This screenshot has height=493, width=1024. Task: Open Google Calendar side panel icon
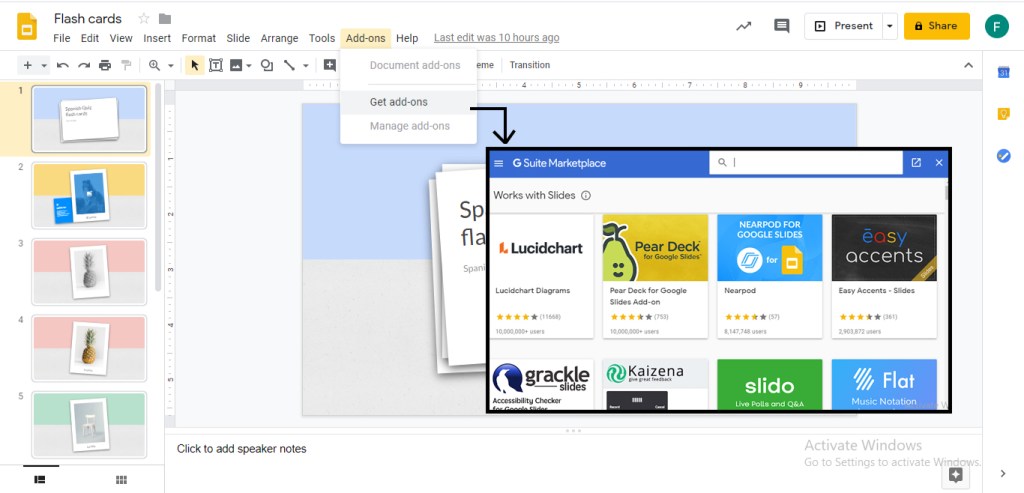[1003, 72]
